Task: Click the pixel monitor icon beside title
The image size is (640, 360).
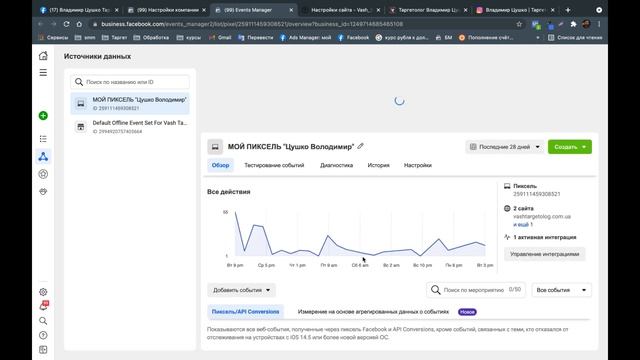Action: click(x=215, y=147)
